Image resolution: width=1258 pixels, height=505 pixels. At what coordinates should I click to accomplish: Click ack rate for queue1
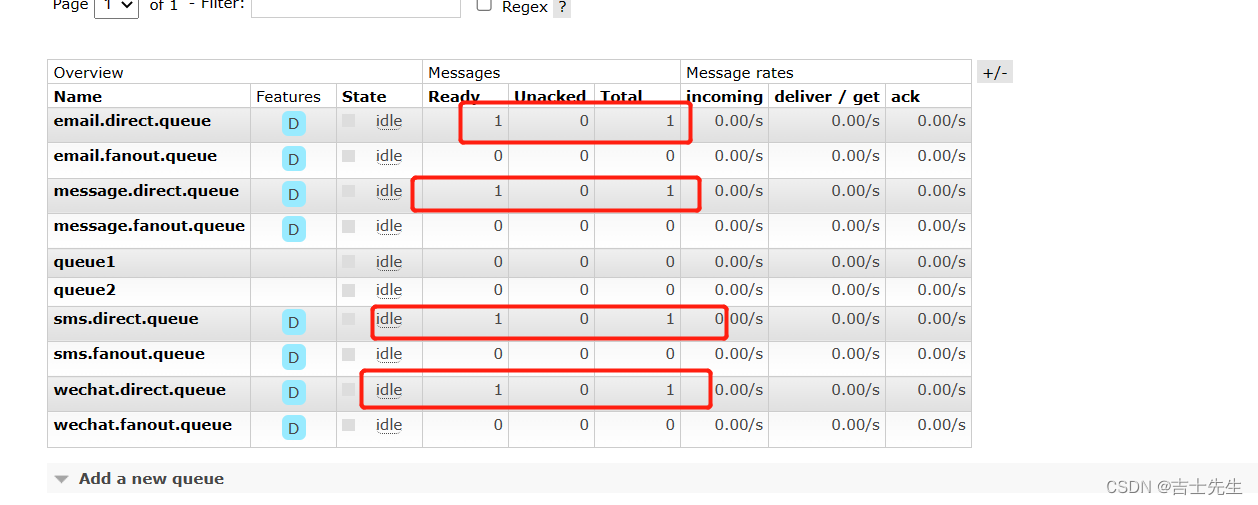pos(941,262)
